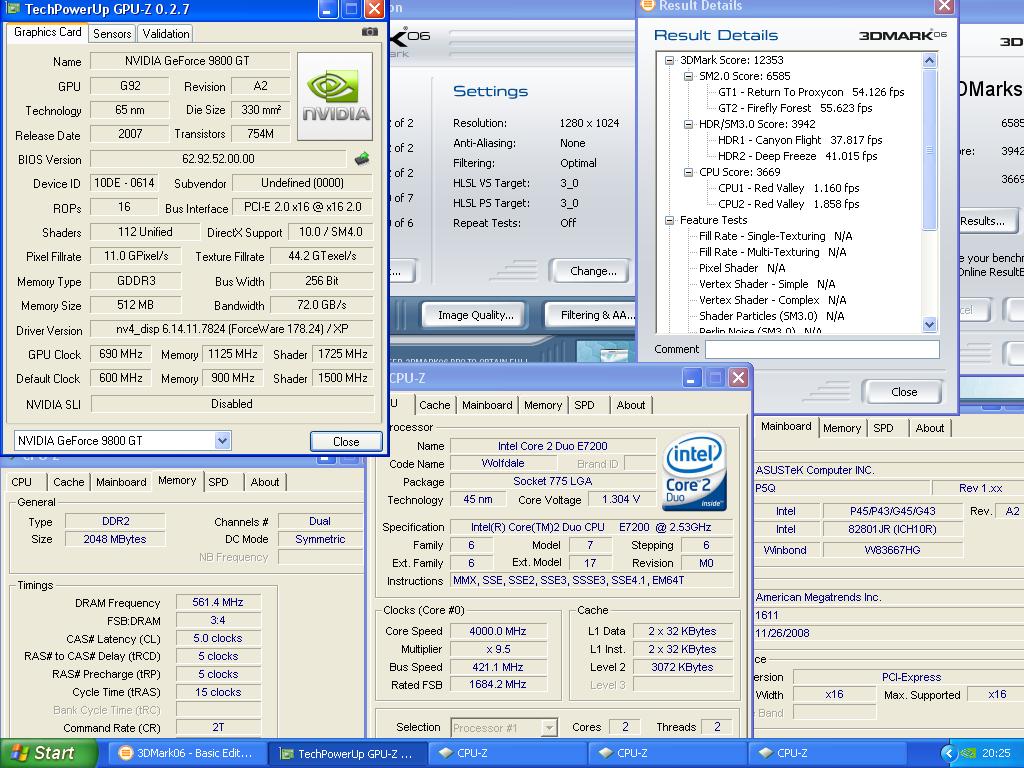Open the graphics card selection dropdown in GPU-Z
This screenshot has width=1024, height=768.
pos(222,441)
